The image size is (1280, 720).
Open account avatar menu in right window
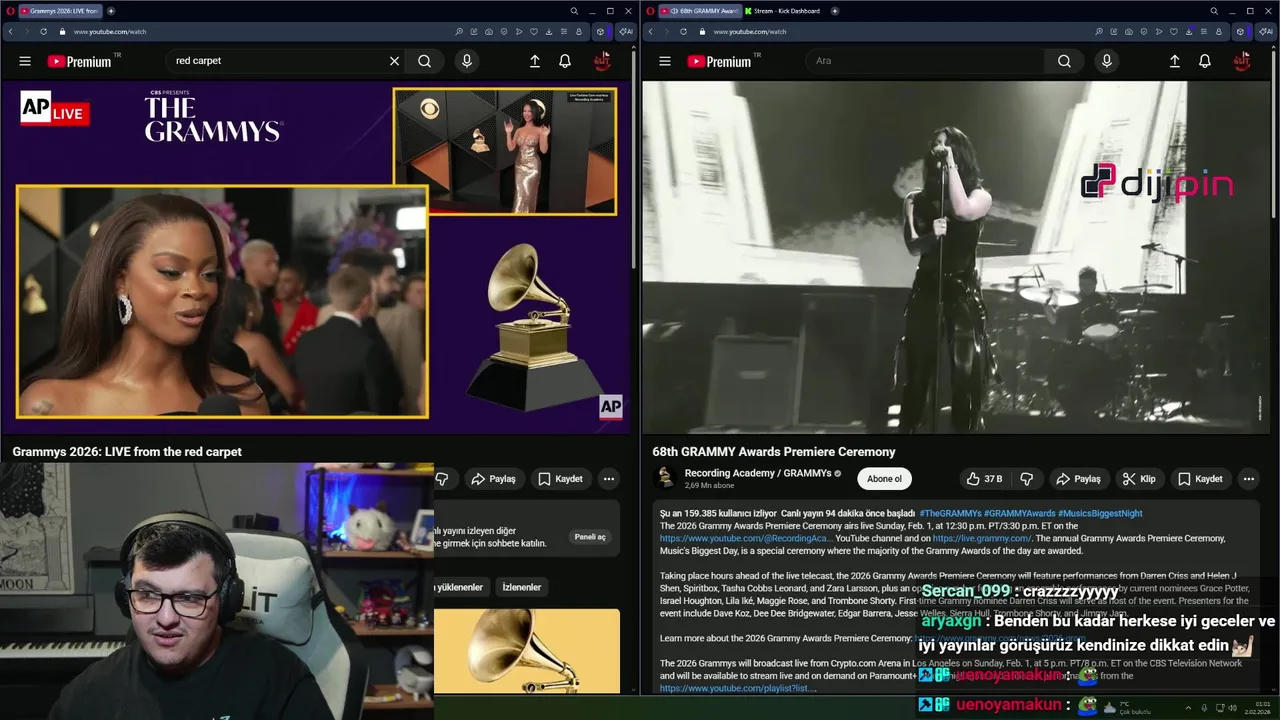point(1242,61)
